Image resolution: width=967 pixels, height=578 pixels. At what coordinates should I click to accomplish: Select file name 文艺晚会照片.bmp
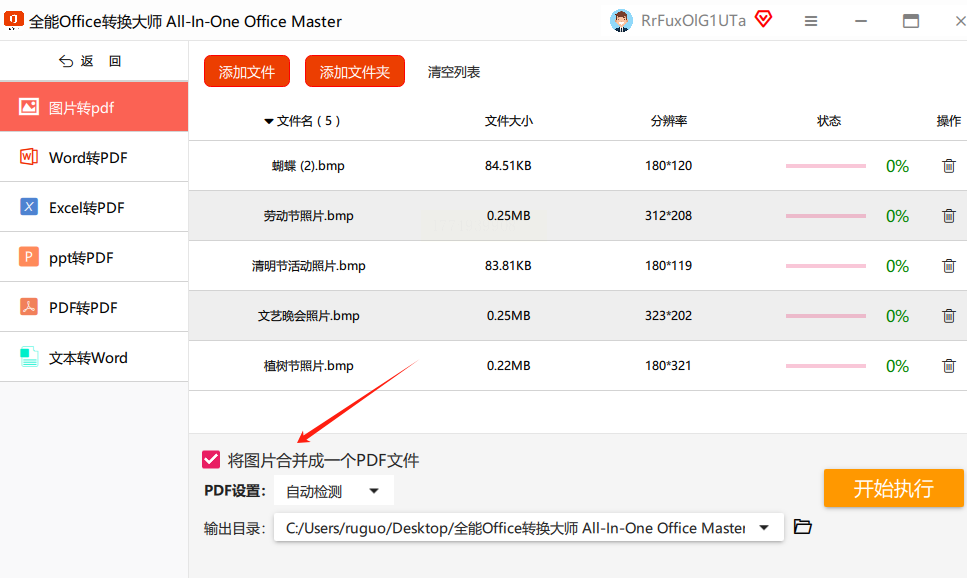point(308,316)
